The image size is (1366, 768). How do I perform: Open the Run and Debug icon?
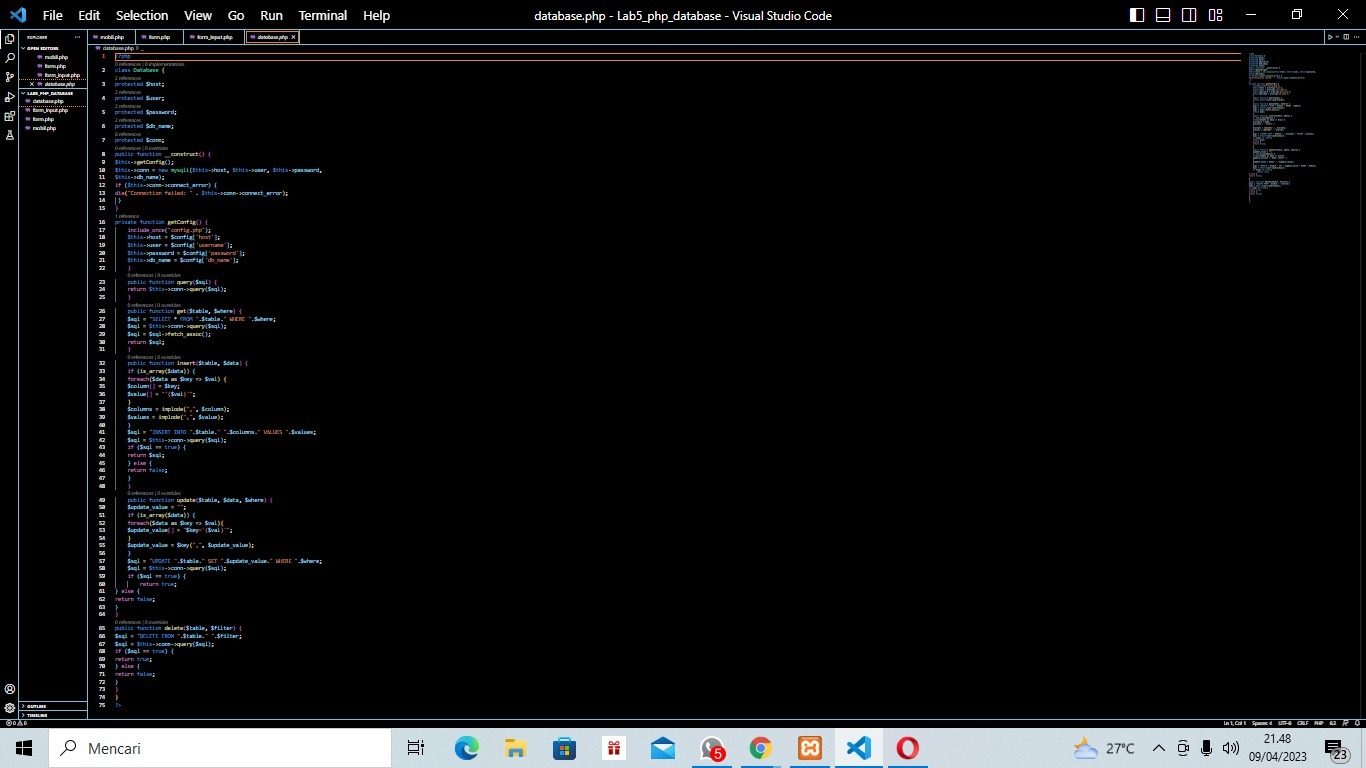pos(10,96)
